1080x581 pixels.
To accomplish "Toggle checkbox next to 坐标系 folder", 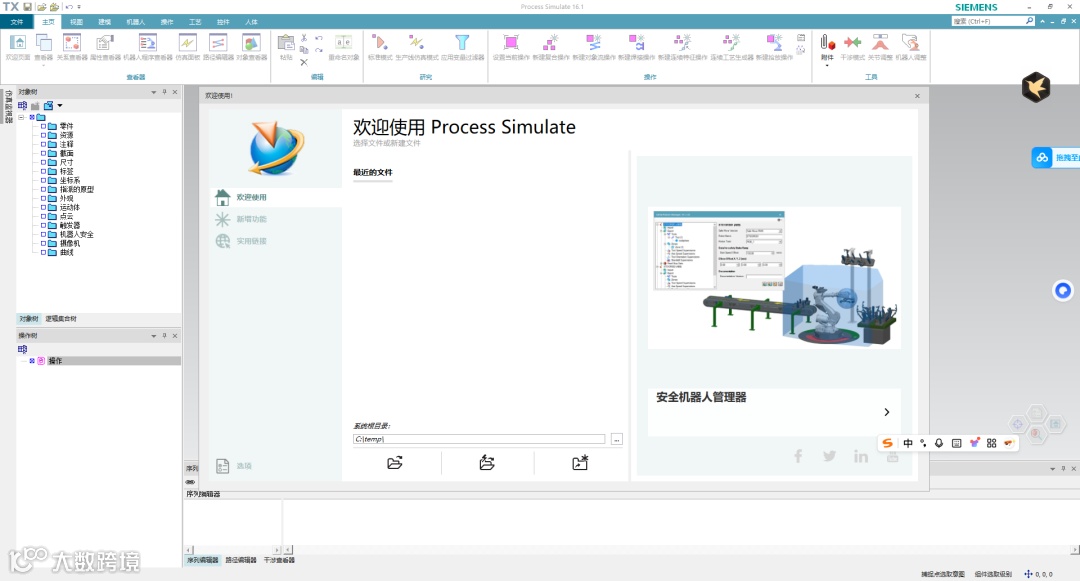I will click(x=43, y=180).
